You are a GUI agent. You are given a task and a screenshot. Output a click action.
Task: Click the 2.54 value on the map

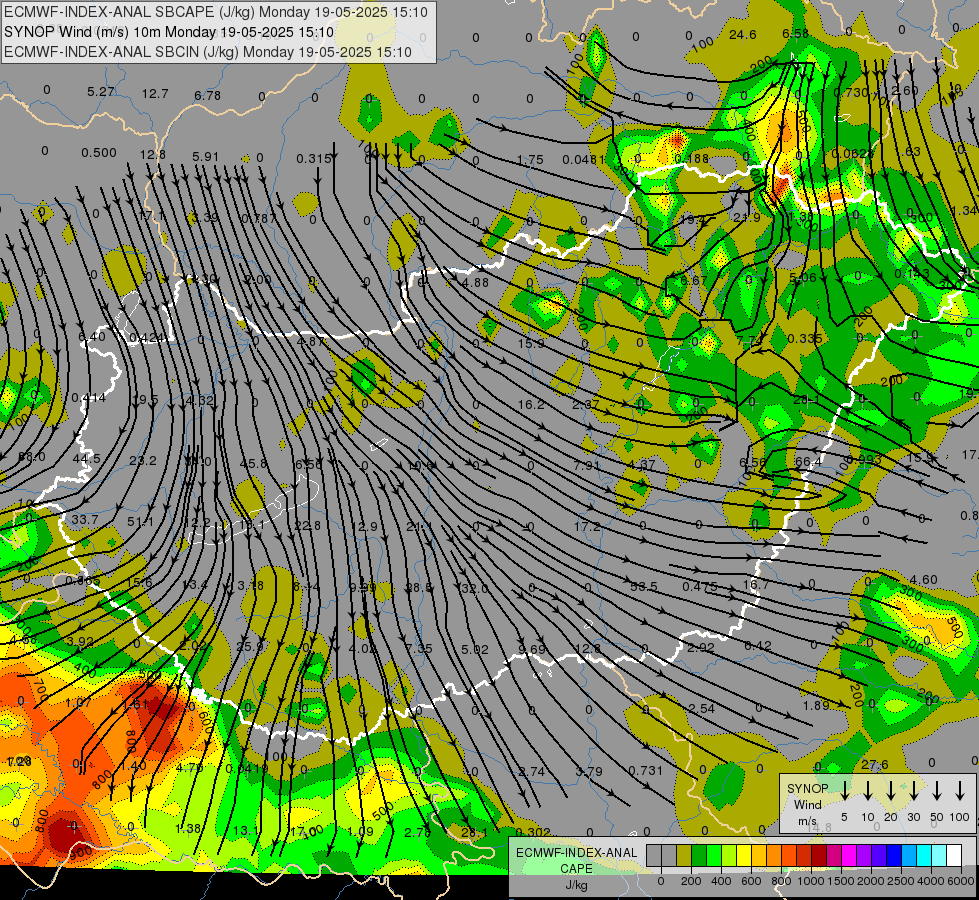coord(701,708)
